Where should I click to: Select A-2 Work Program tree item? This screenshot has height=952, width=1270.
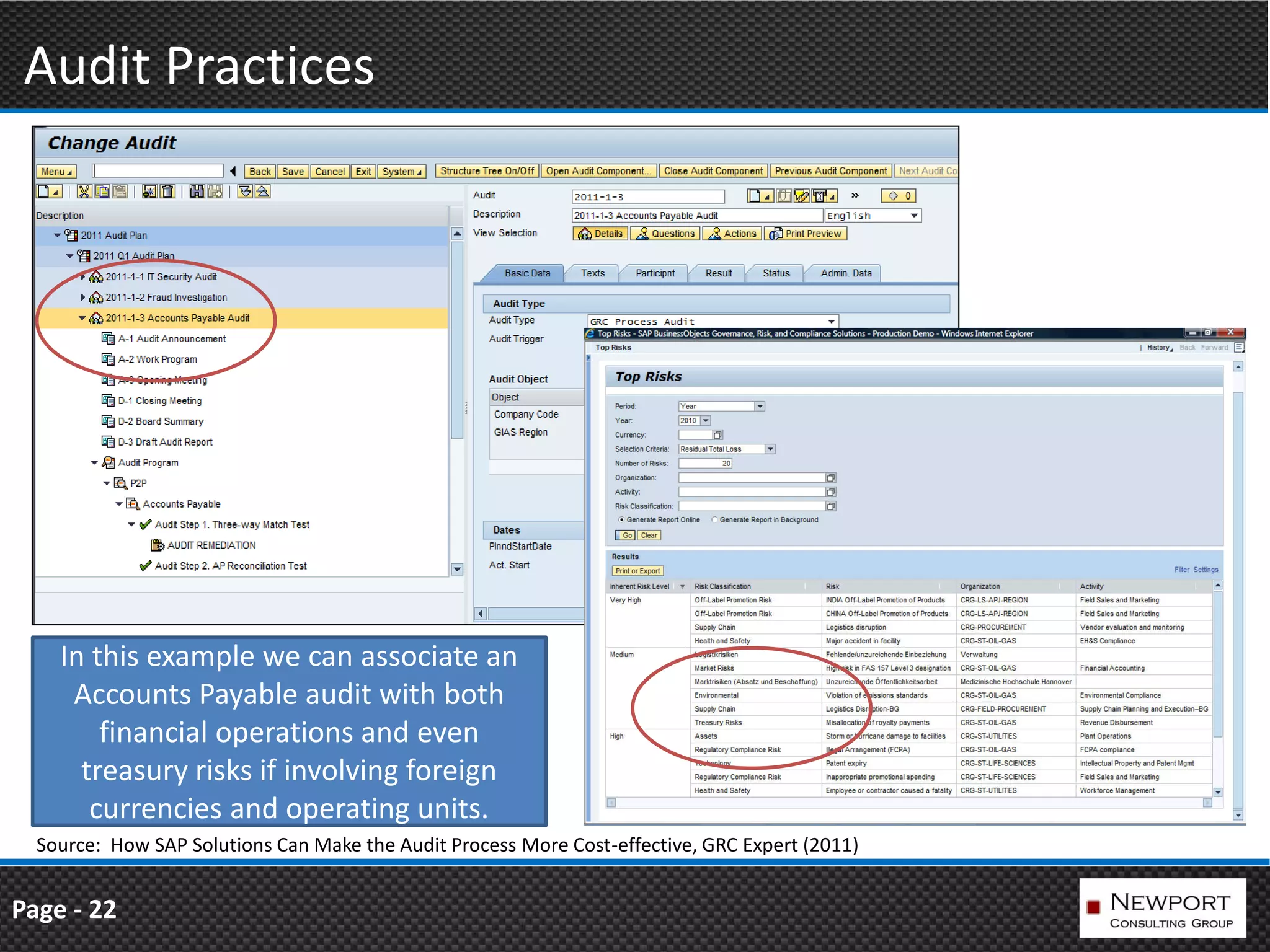[158, 359]
